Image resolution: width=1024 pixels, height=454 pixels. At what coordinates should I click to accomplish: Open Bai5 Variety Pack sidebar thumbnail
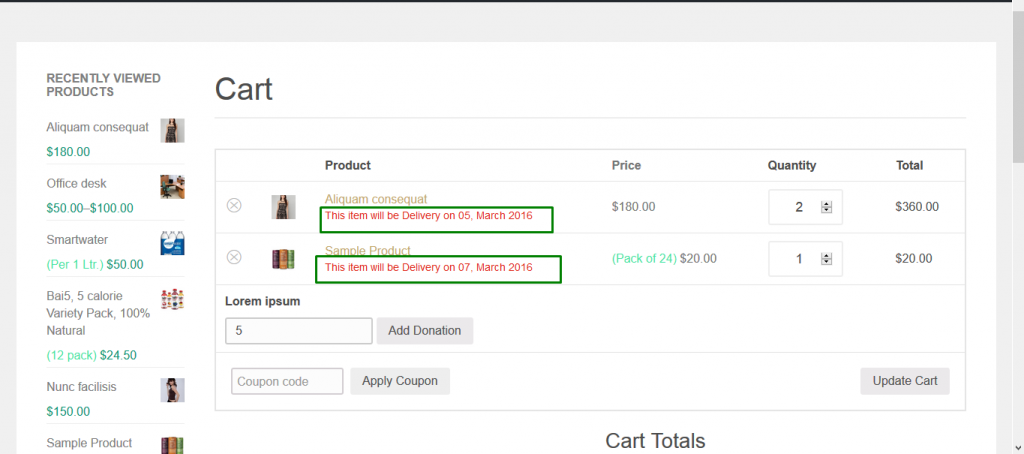pyautogui.click(x=172, y=299)
